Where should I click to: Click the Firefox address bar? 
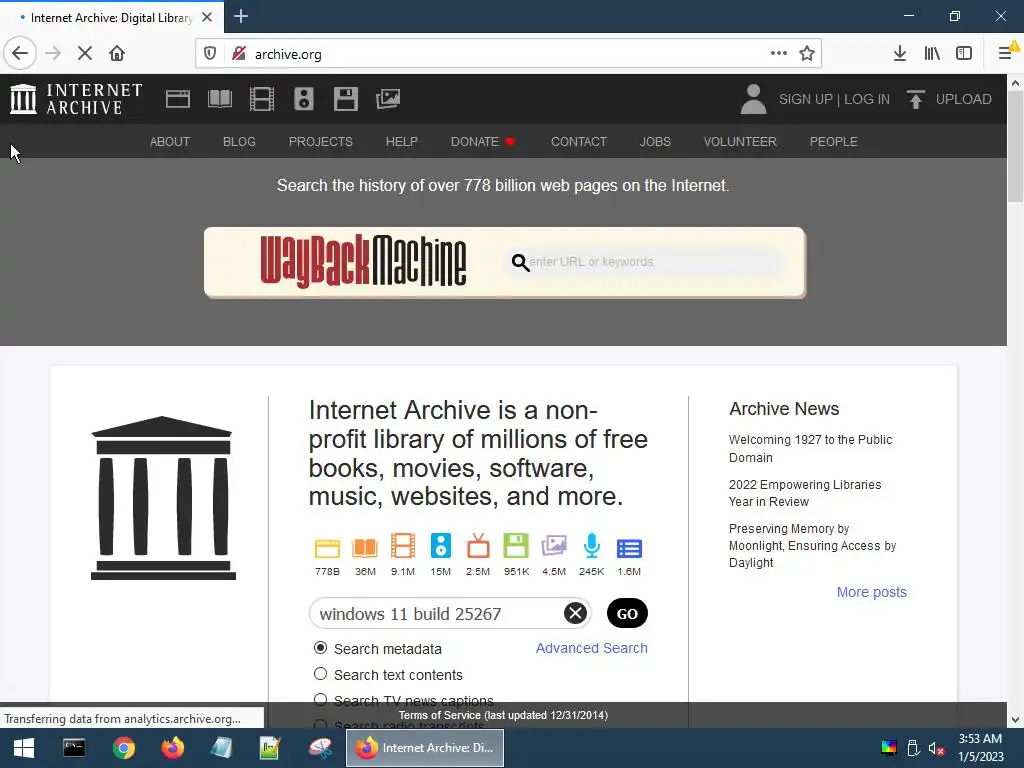point(509,54)
